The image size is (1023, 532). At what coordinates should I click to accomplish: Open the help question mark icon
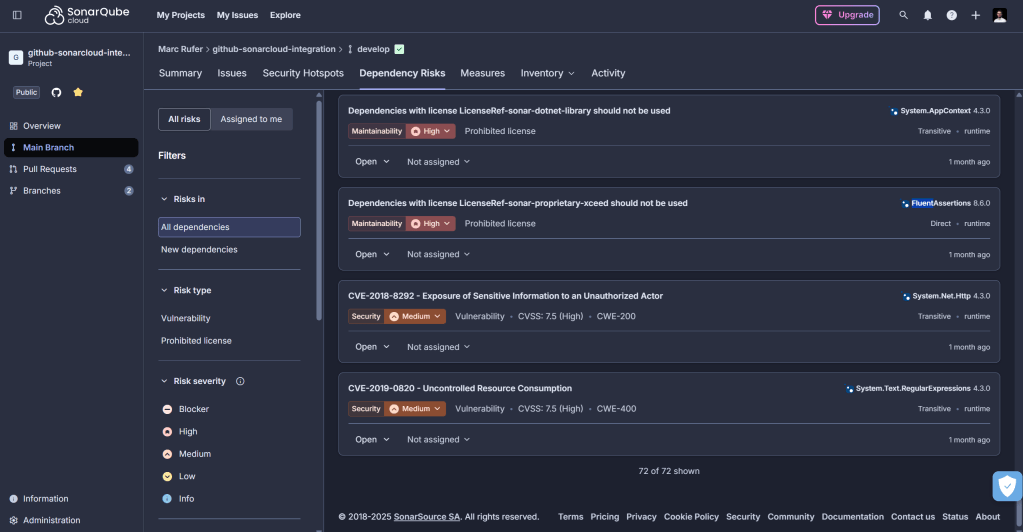tap(951, 15)
